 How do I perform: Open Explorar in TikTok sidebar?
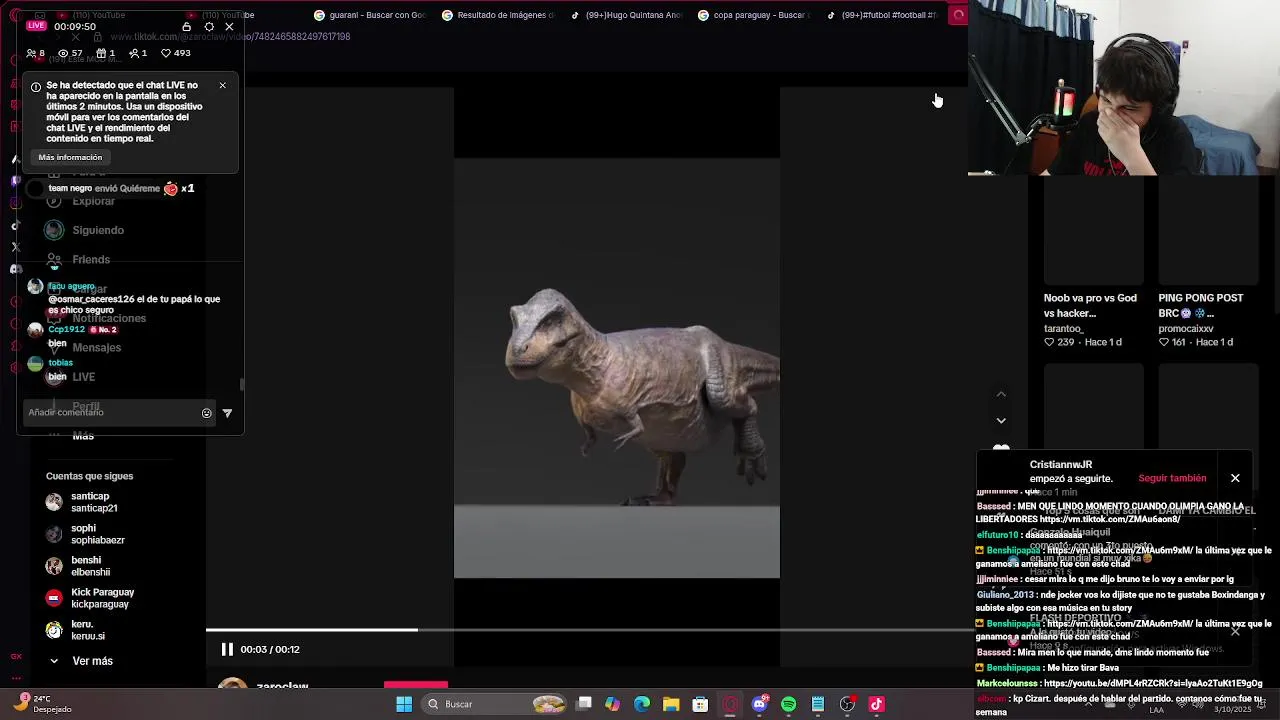[x=93, y=201]
